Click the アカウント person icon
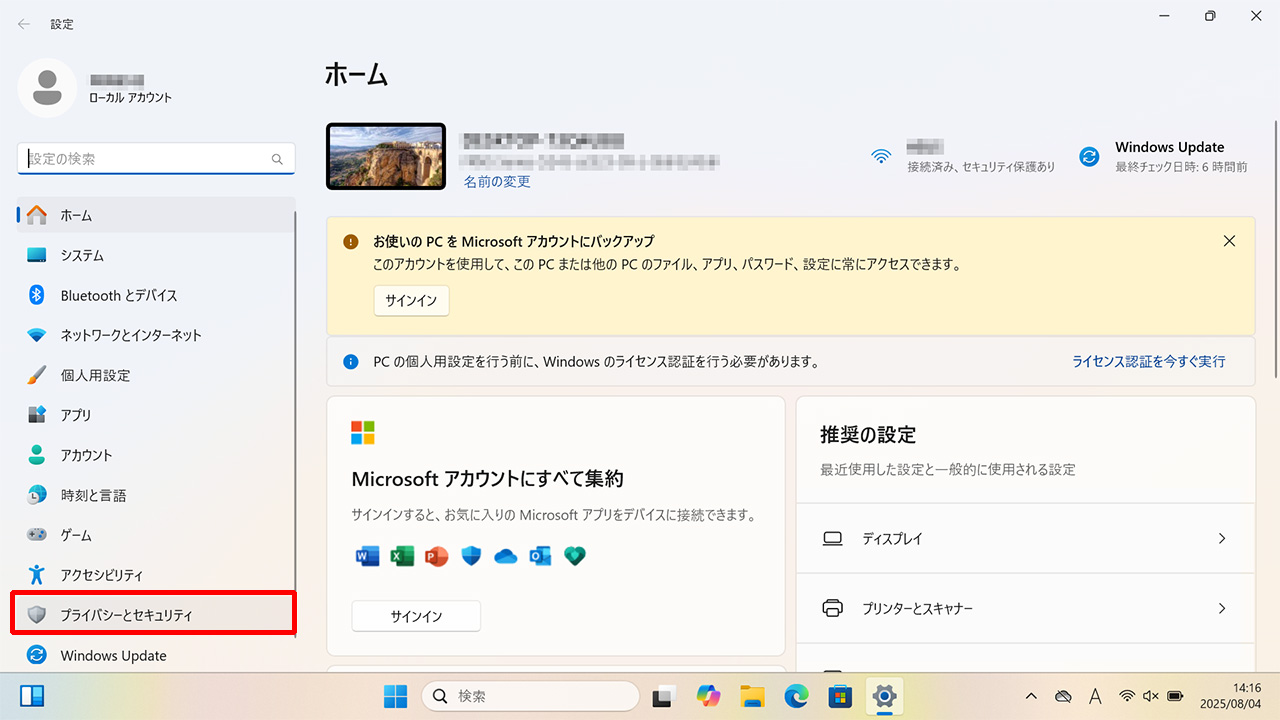1280x720 pixels. pyautogui.click(x=37, y=455)
